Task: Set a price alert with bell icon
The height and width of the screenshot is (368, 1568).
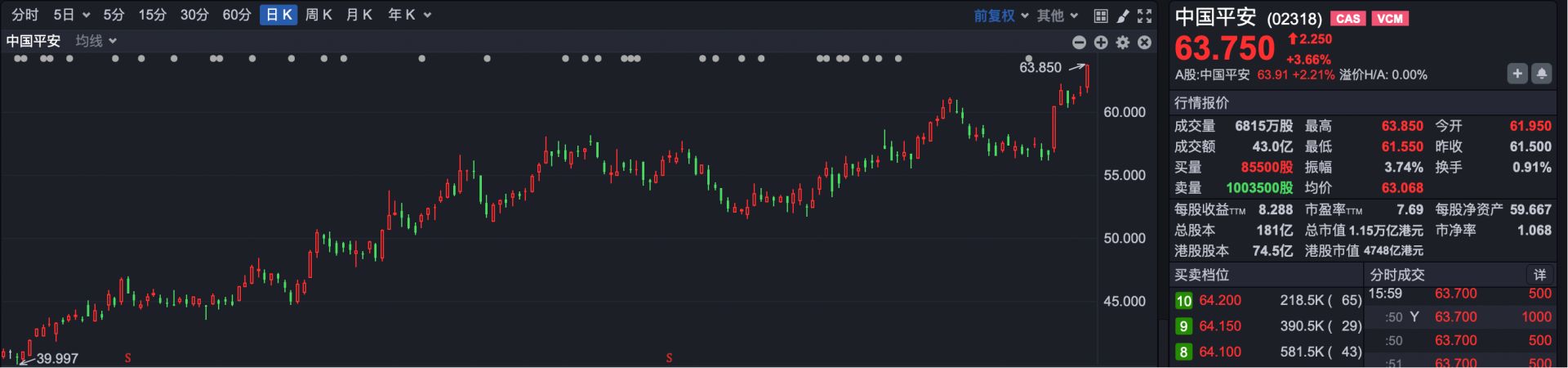Action: tap(1541, 74)
